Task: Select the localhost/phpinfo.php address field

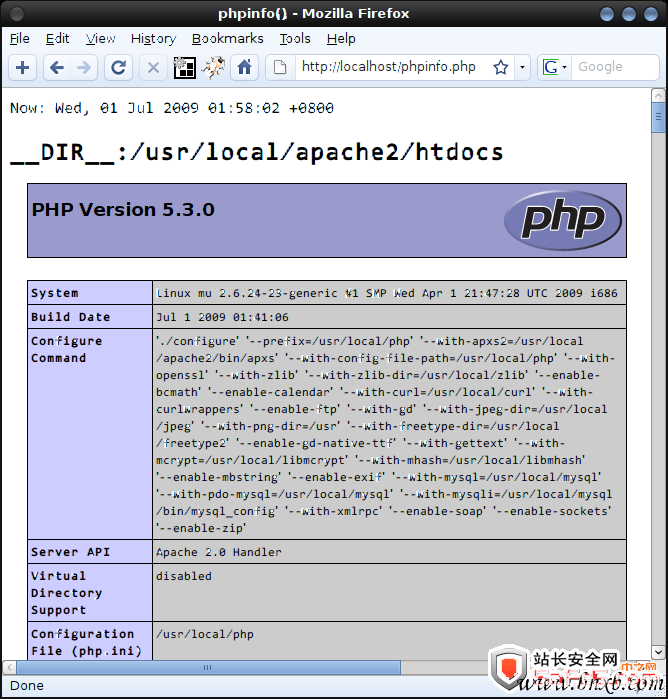Action: point(388,67)
